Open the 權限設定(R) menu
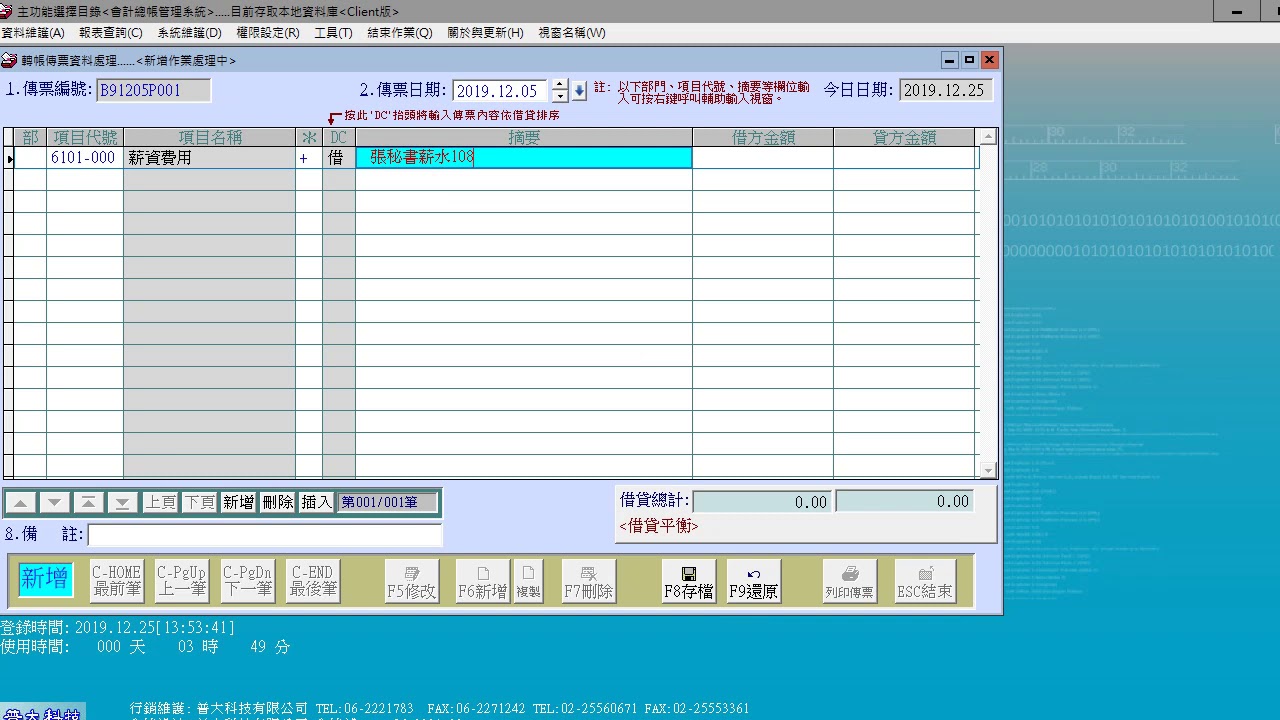The height and width of the screenshot is (720, 1280). click(268, 32)
